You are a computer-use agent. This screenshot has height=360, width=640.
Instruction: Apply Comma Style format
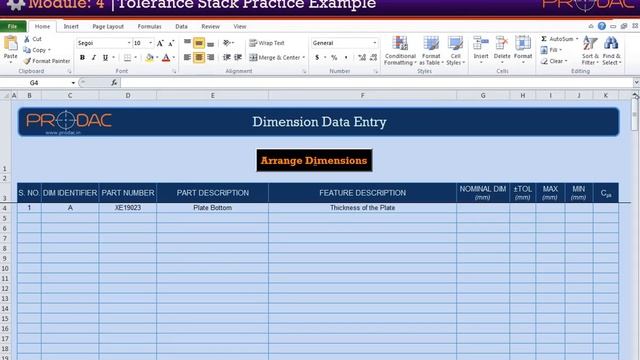pos(346,58)
